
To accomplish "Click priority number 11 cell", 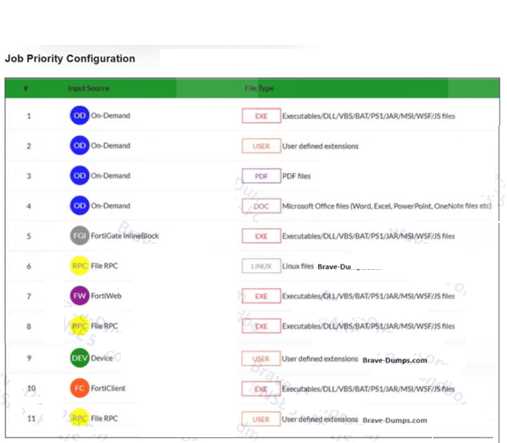I will click(x=31, y=418).
